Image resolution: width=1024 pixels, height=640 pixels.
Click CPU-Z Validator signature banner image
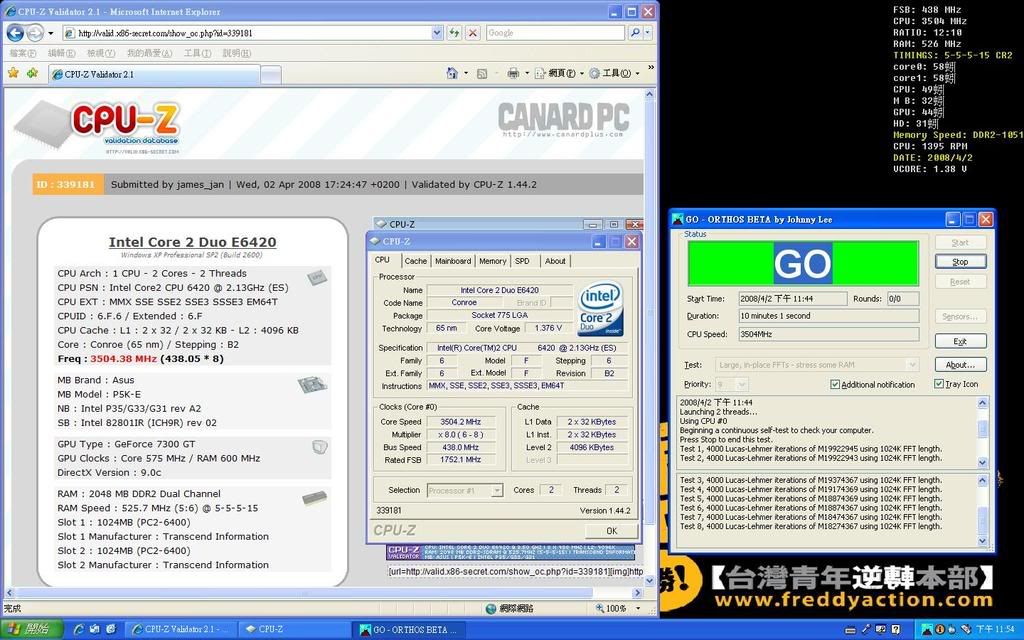point(509,553)
